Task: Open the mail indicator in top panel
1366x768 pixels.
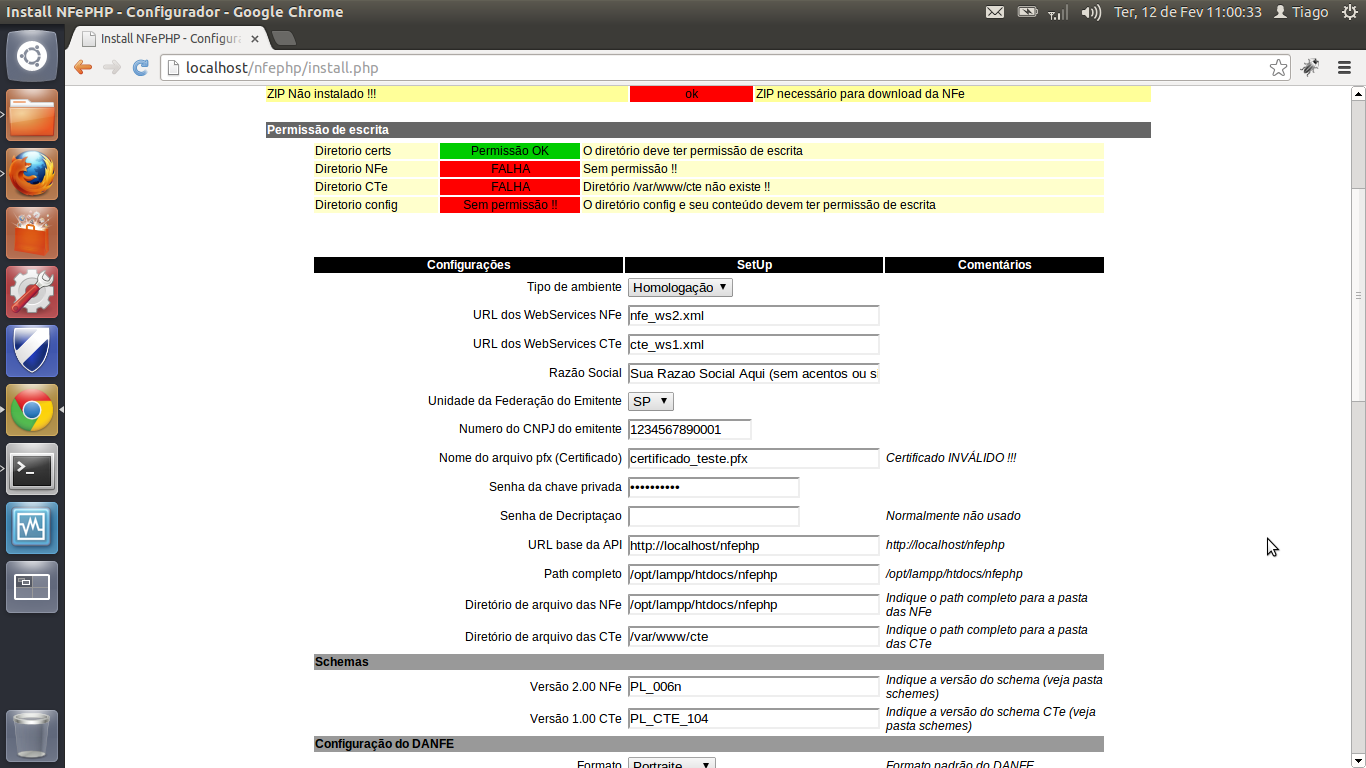Action: coord(994,12)
